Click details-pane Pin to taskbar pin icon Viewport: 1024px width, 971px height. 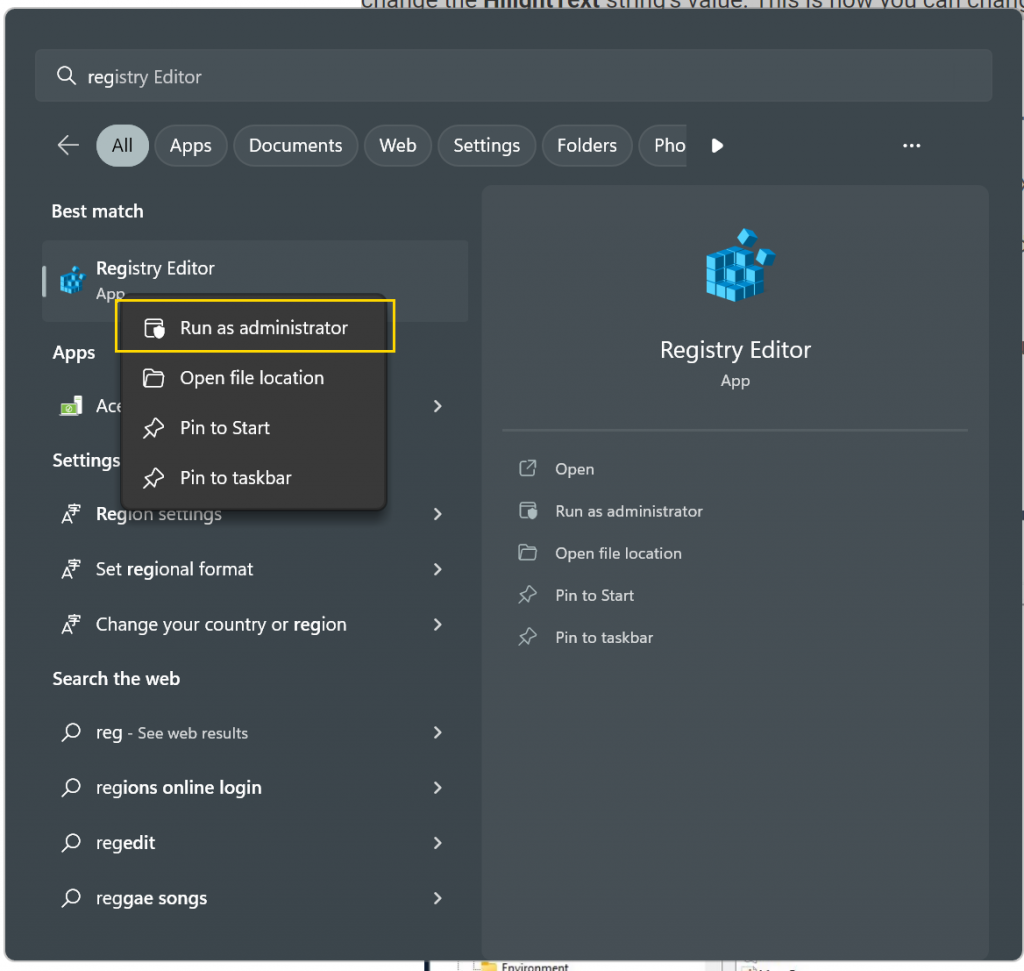528,637
